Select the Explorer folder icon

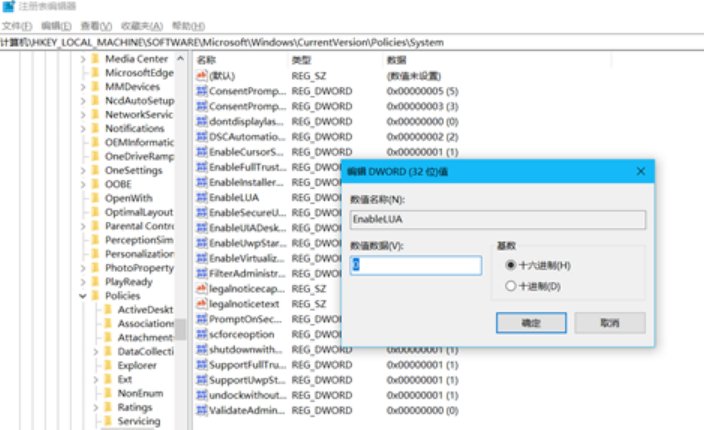[108, 365]
